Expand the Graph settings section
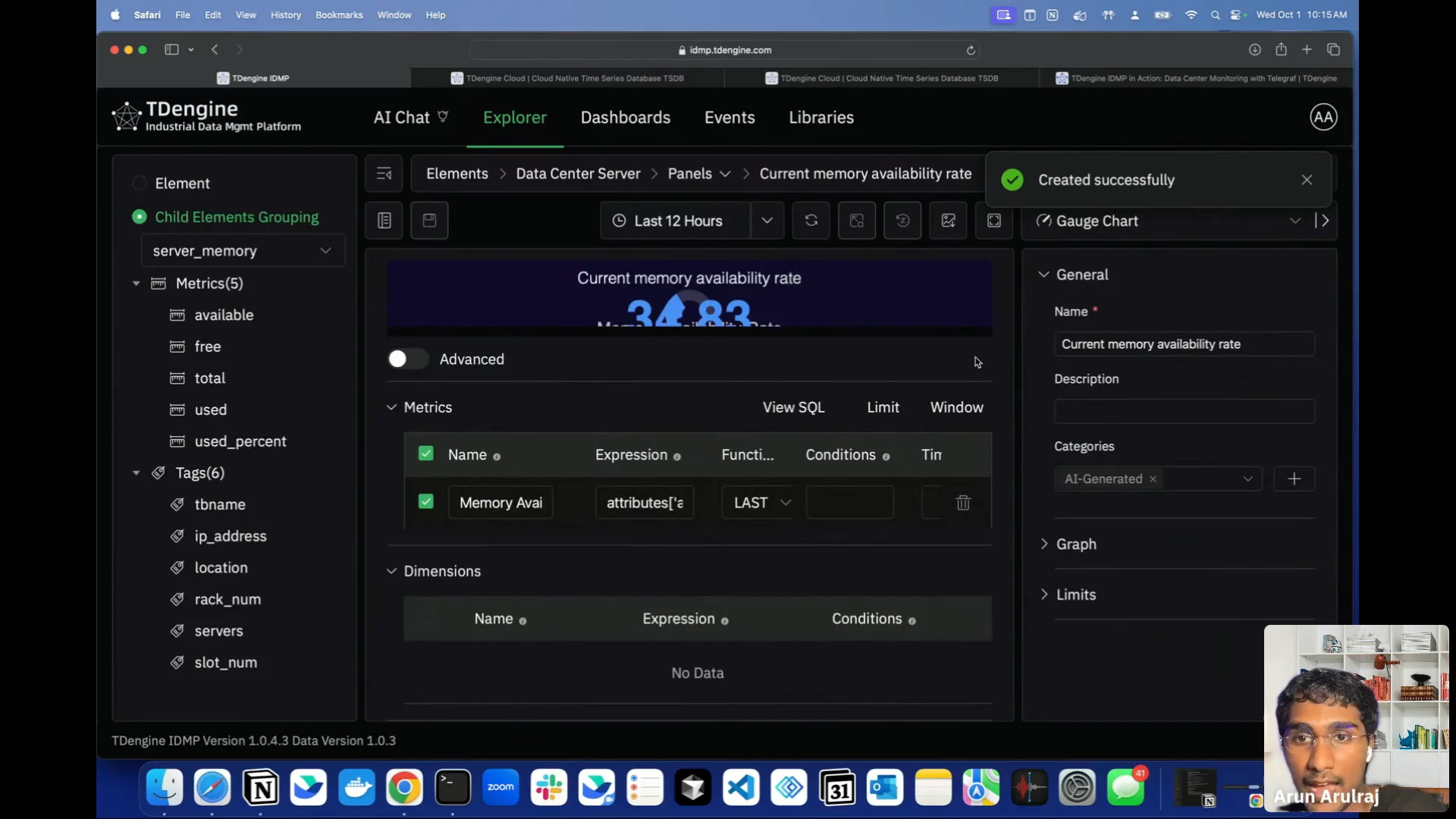The width and height of the screenshot is (1456, 819). point(1075,544)
